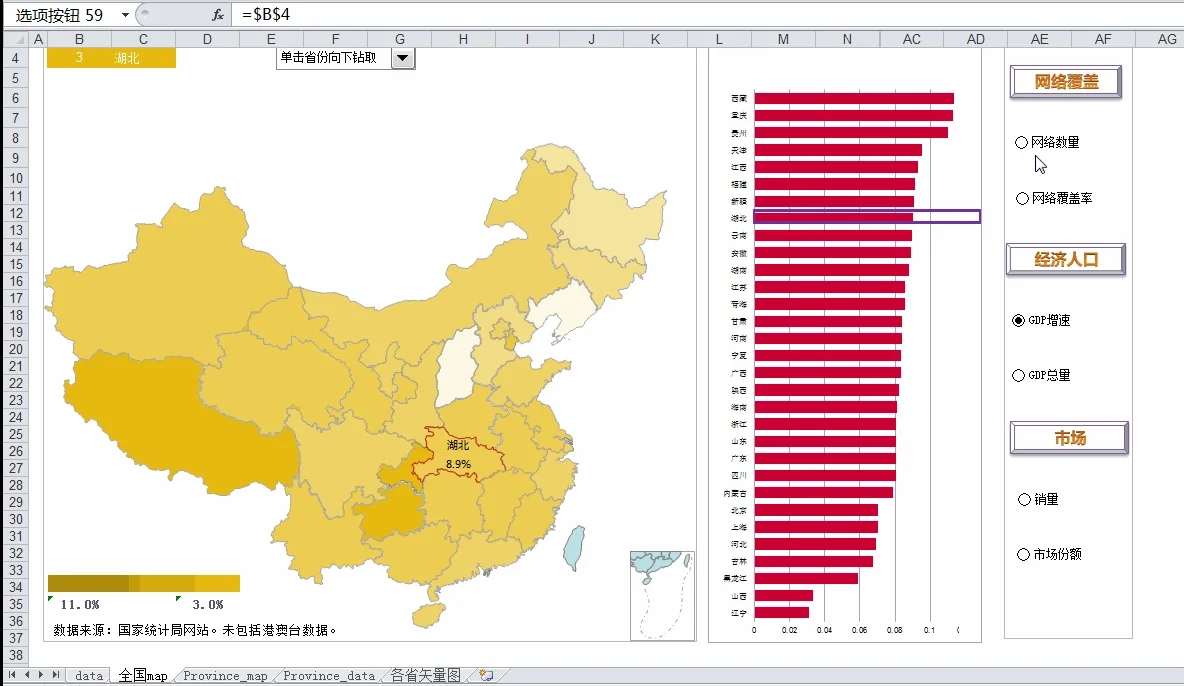
Task: Expand the Name Box dropdown arrow
Action: coord(125,15)
